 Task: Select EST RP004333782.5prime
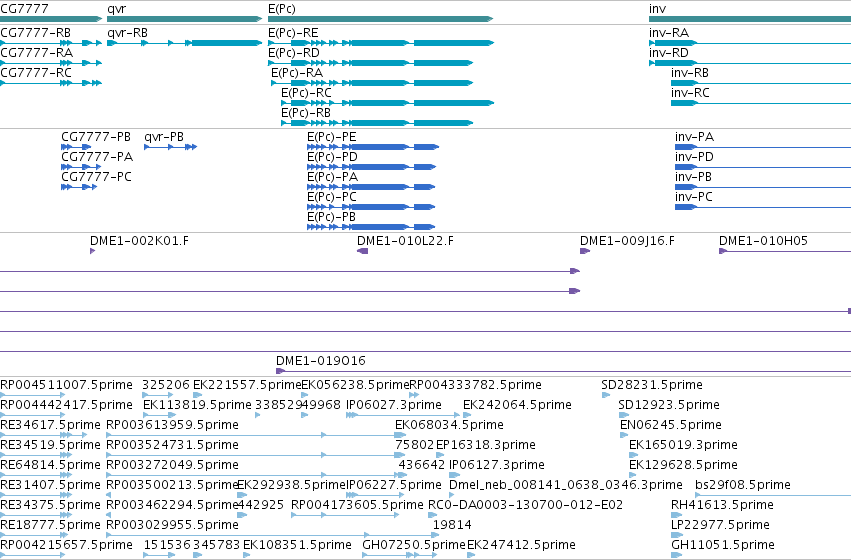click(x=475, y=385)
